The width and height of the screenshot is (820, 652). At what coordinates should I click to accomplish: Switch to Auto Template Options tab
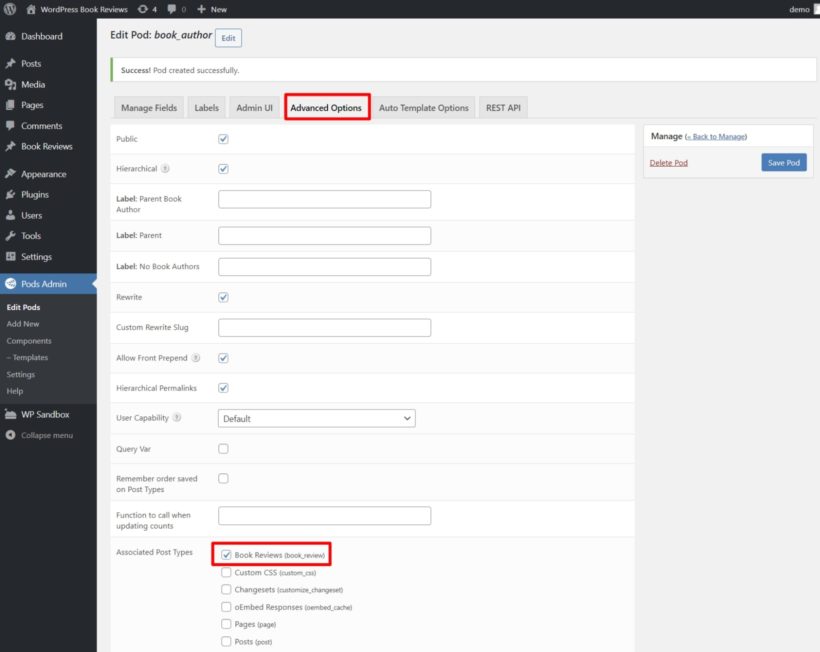424,108
